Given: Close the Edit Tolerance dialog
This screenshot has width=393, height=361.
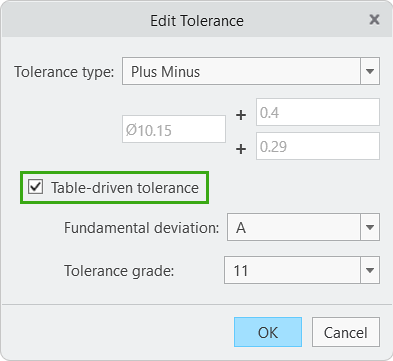Looking at the screenshot, I should tap(374, 20).
